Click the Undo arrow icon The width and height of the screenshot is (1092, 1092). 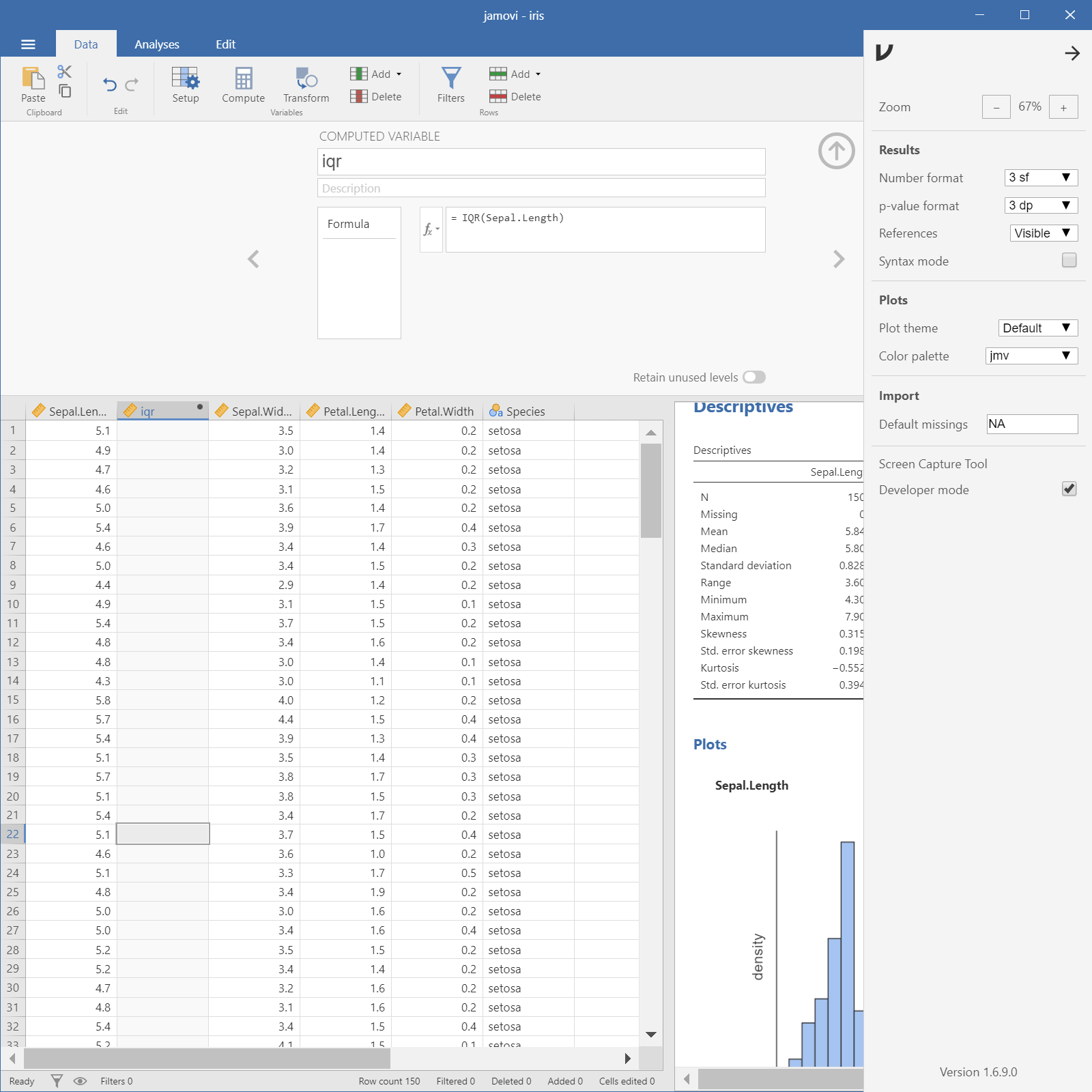point(110,85)
